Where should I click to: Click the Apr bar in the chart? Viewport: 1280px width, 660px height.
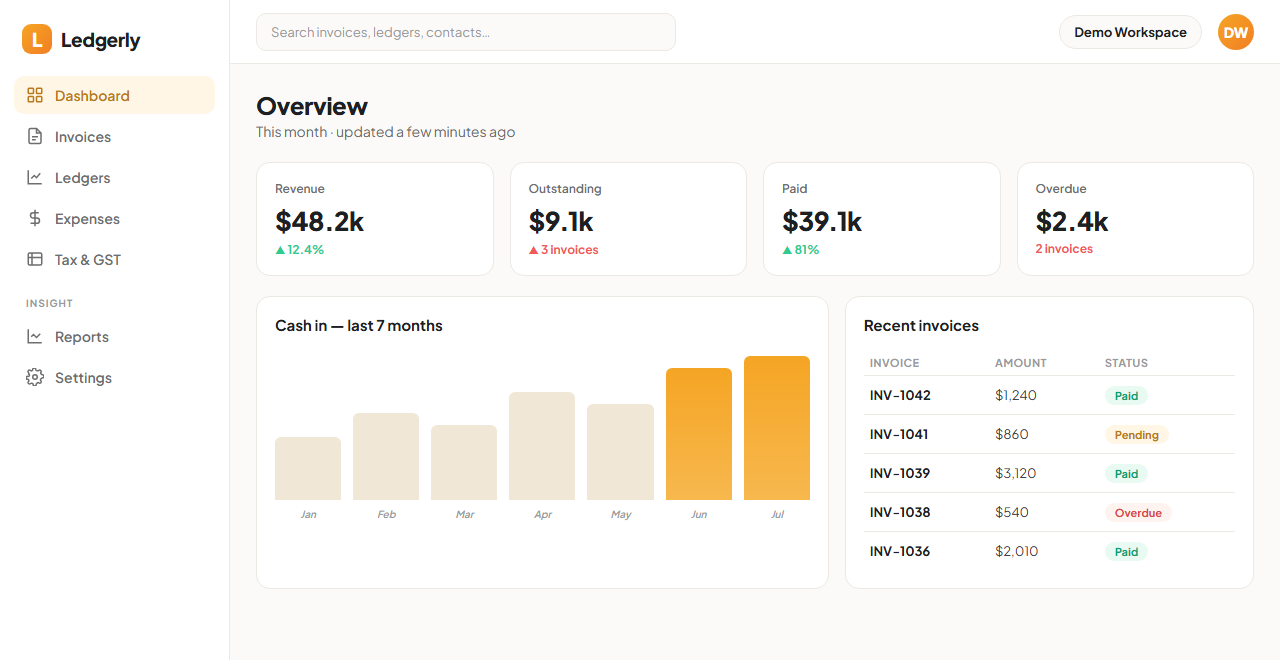[x=542, y=446]
